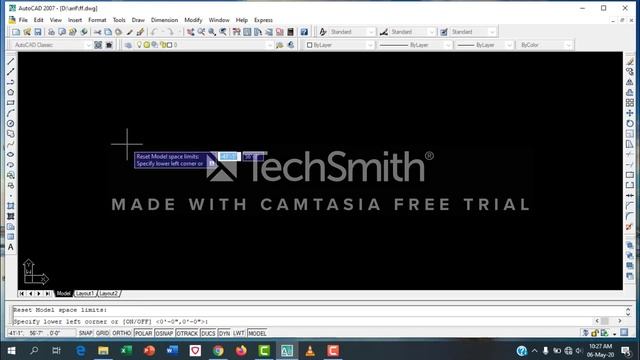Select the Spline tool
This screenshot has height=360, width=640.
tap(11, 144)
